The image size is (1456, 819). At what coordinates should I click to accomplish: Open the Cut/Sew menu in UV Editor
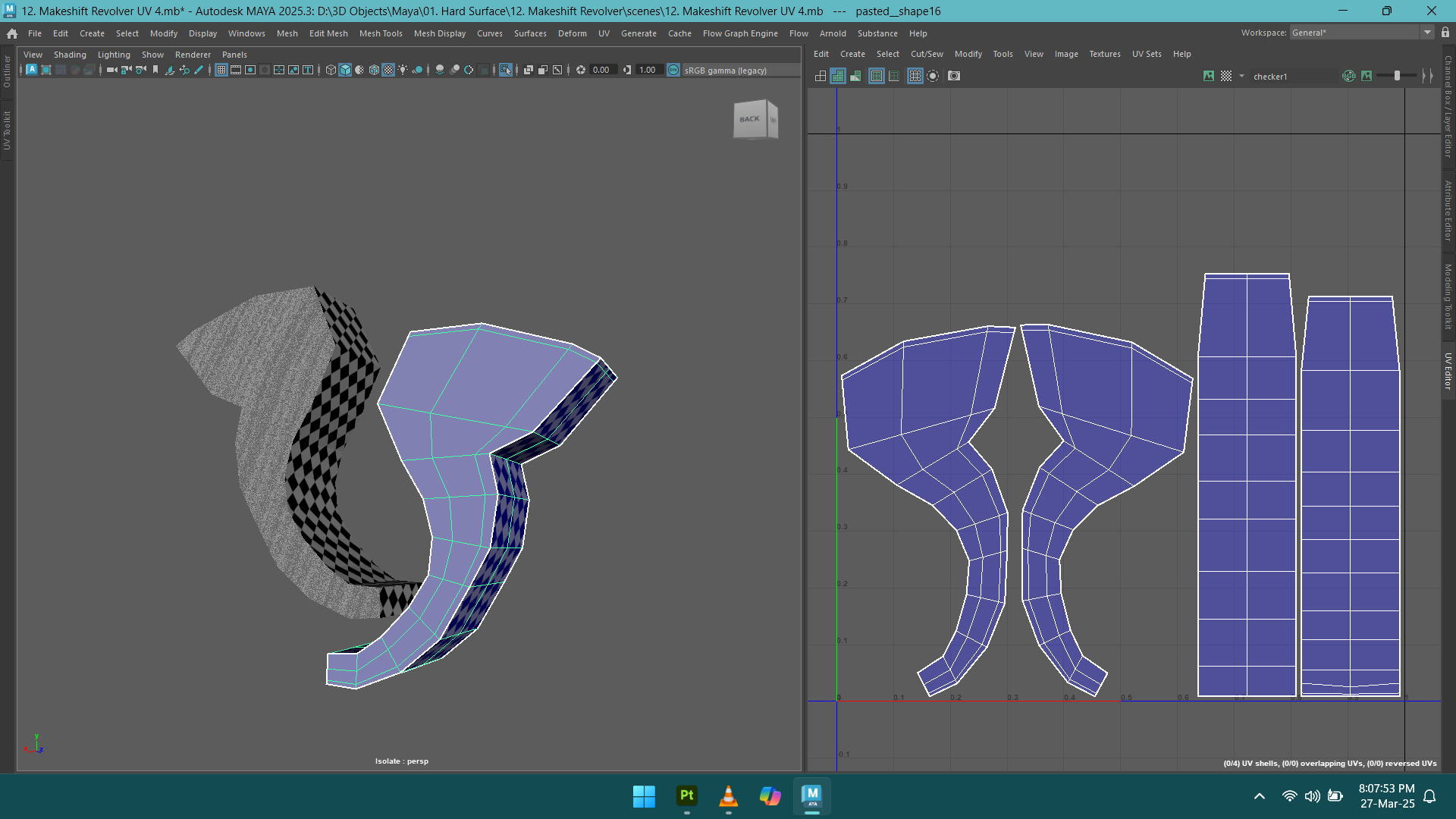click(927, 54)
